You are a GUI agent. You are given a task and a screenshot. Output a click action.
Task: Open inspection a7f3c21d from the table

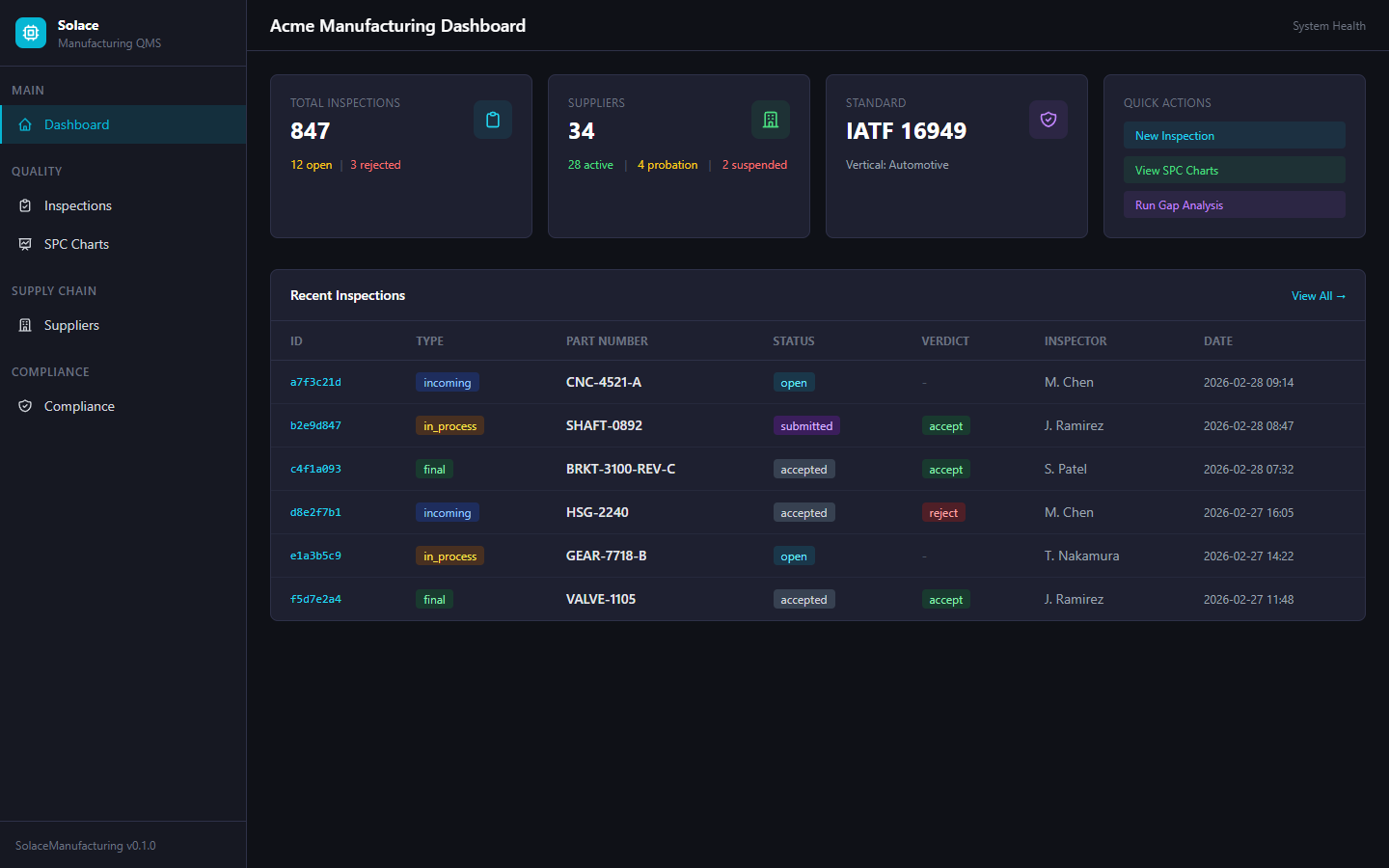(315, 382)
